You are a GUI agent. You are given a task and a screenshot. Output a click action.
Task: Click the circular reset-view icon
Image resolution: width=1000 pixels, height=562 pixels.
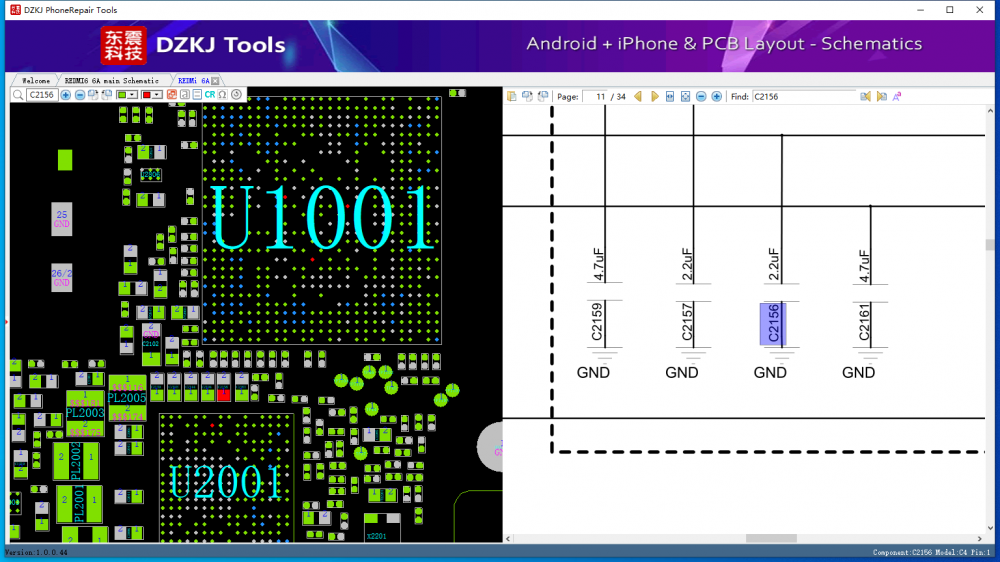237,95
